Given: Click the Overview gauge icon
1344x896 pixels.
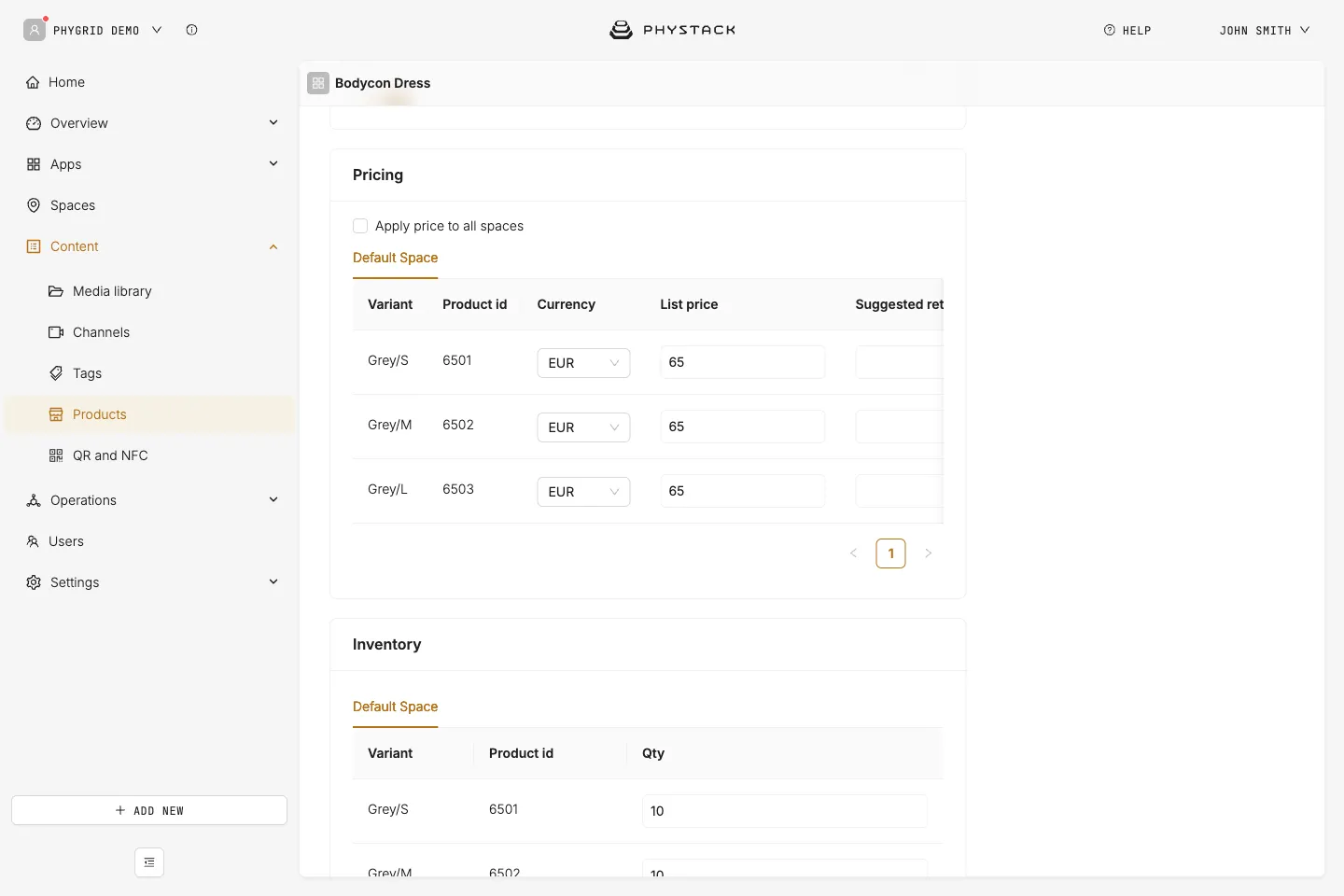Looking at the screenshot, I should 34,123.
